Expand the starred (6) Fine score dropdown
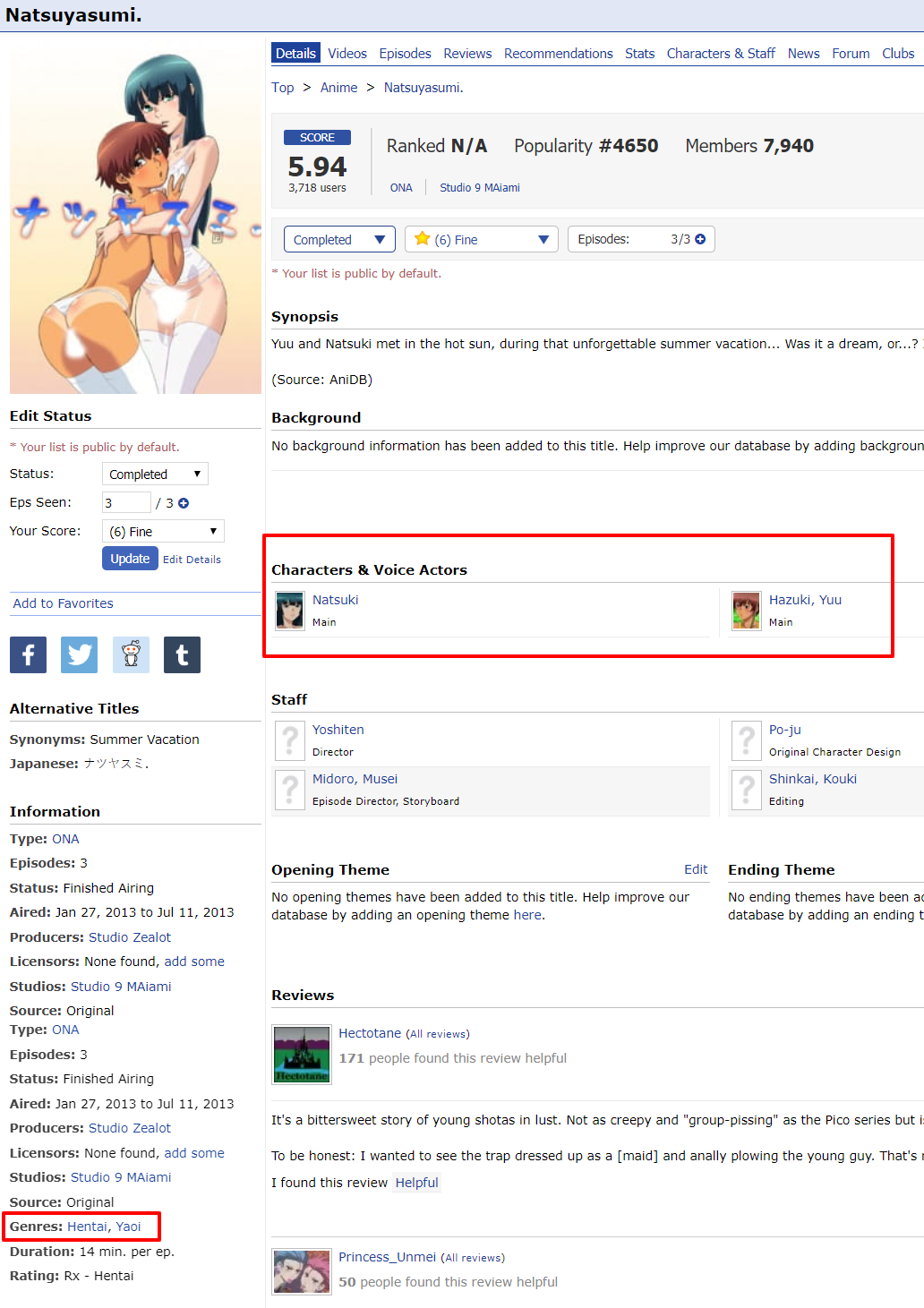Viewport: 924px width, 1308px height. (482, 239)
